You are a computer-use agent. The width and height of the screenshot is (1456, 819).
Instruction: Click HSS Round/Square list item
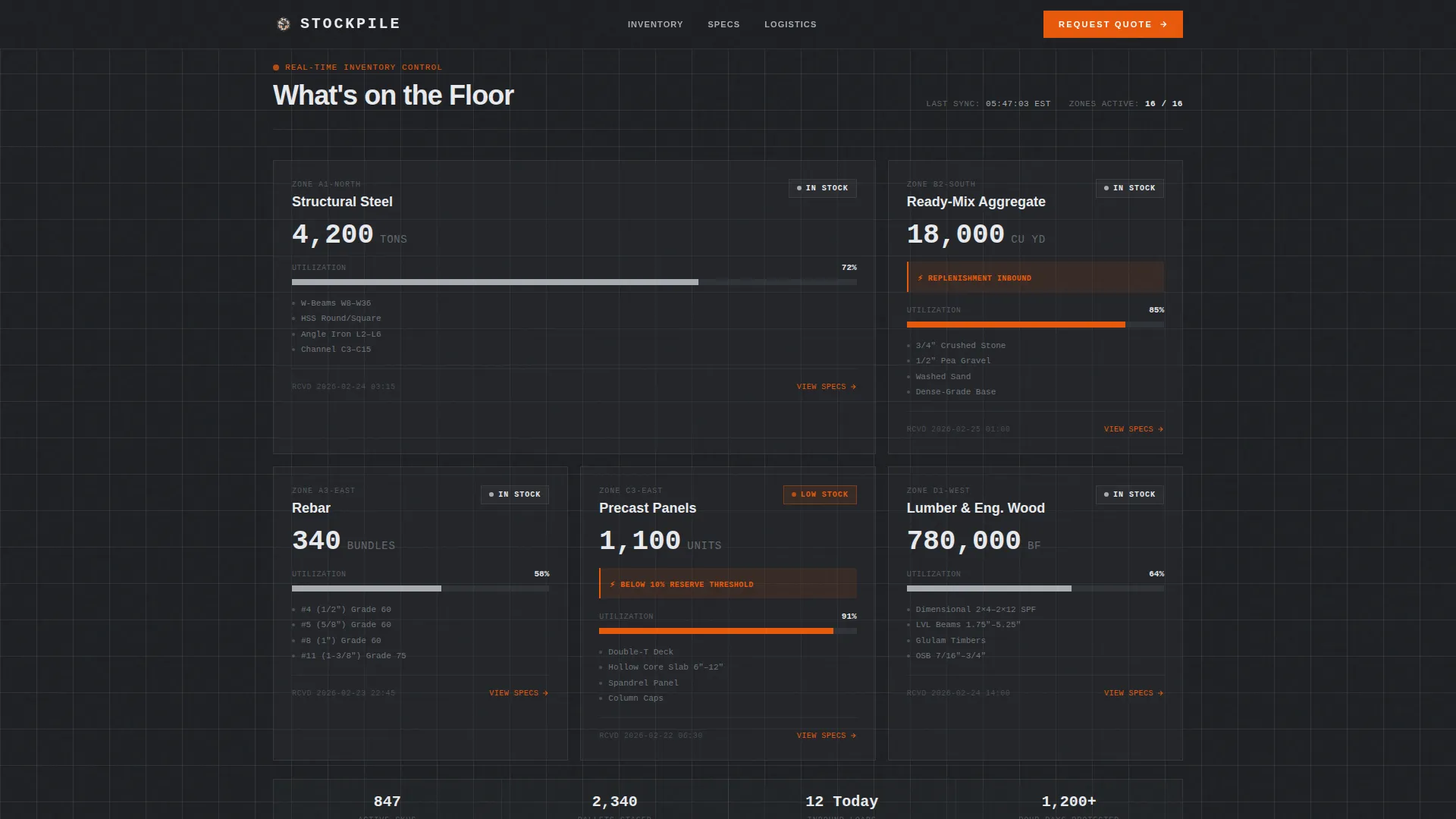pos(341,318)
